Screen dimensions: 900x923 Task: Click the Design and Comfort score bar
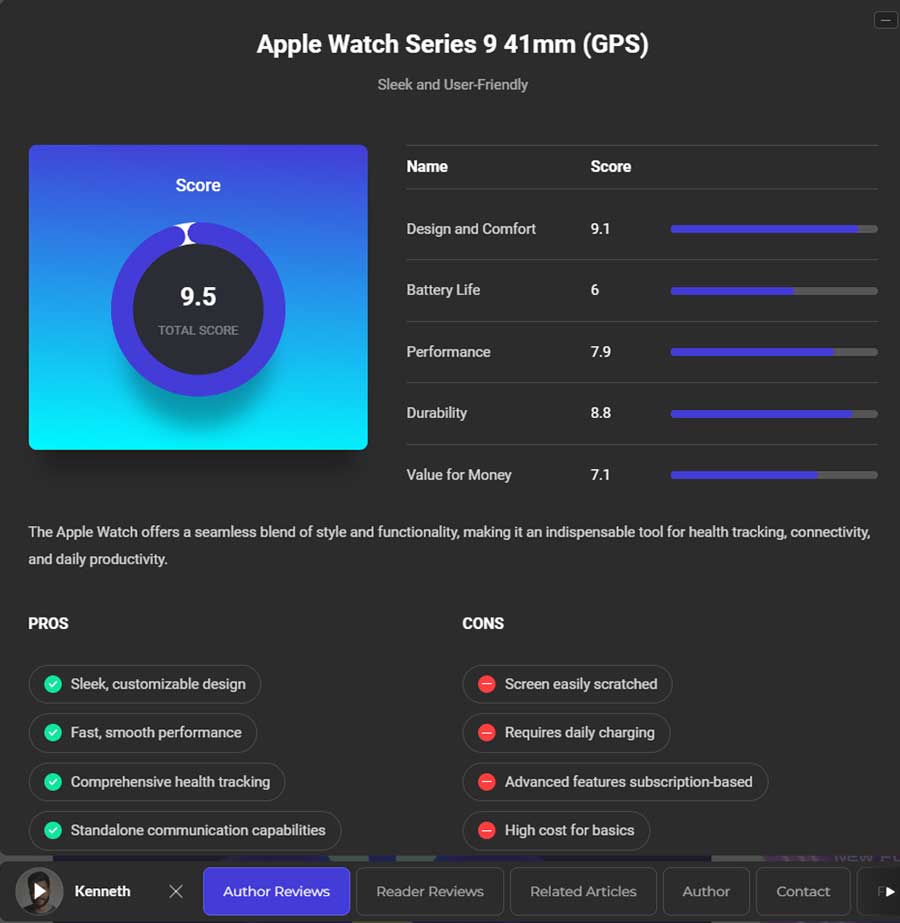774,229
